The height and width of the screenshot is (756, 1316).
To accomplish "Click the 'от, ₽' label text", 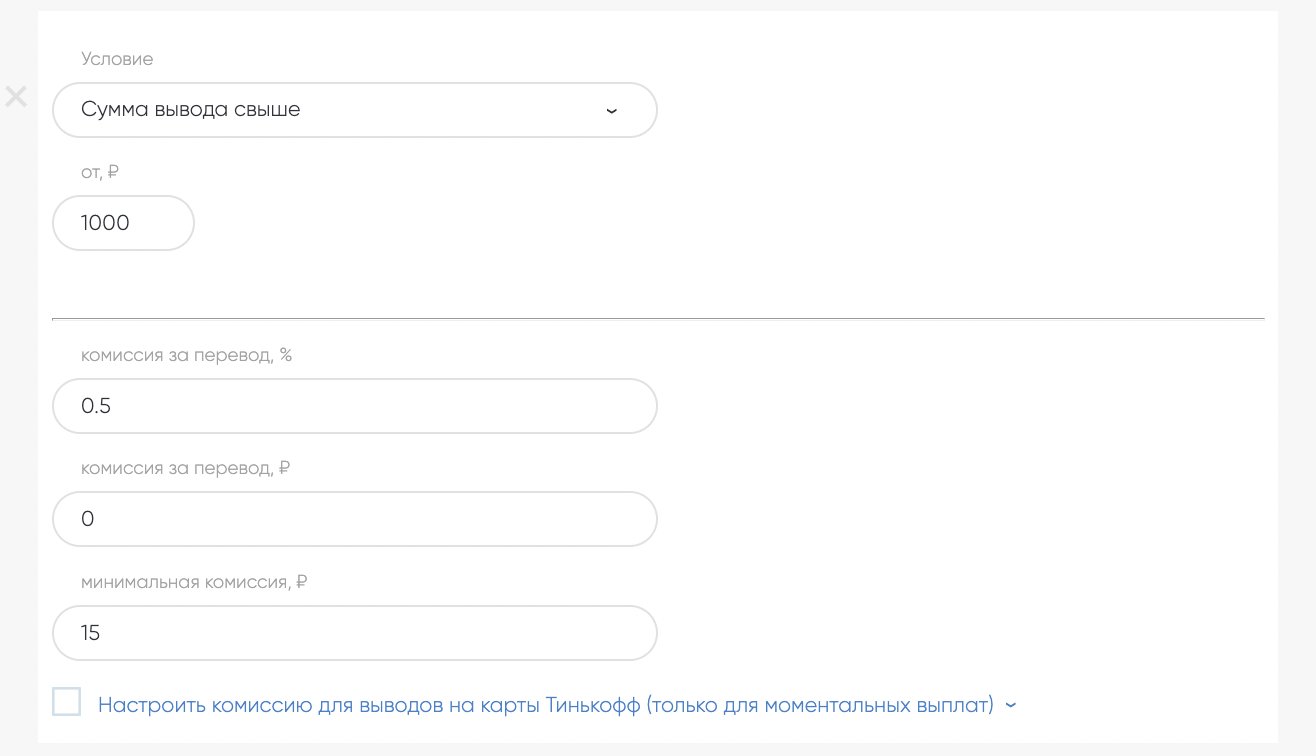I will [x=100, y=172].
